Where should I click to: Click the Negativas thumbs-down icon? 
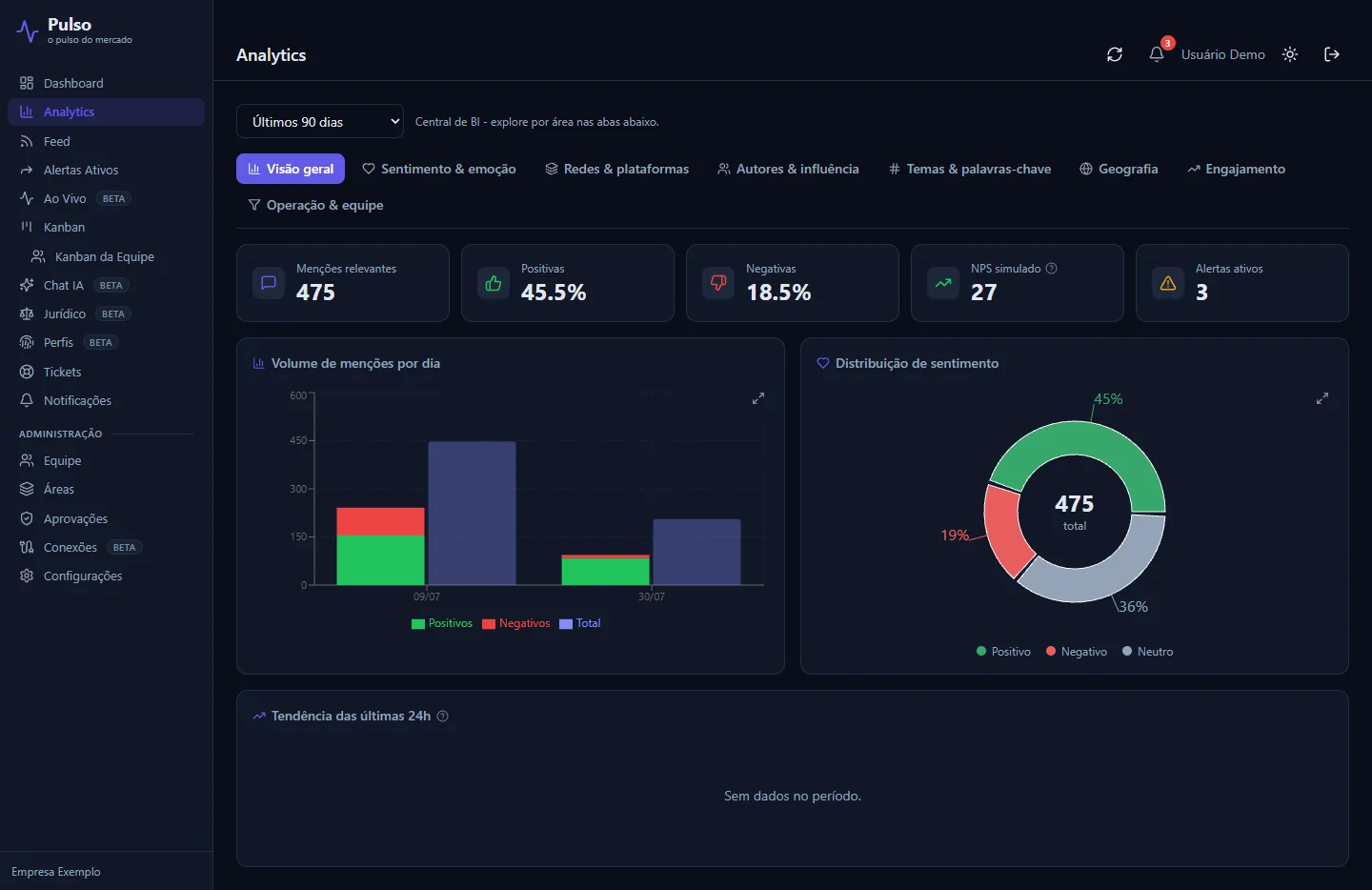[x=718, y=283]
